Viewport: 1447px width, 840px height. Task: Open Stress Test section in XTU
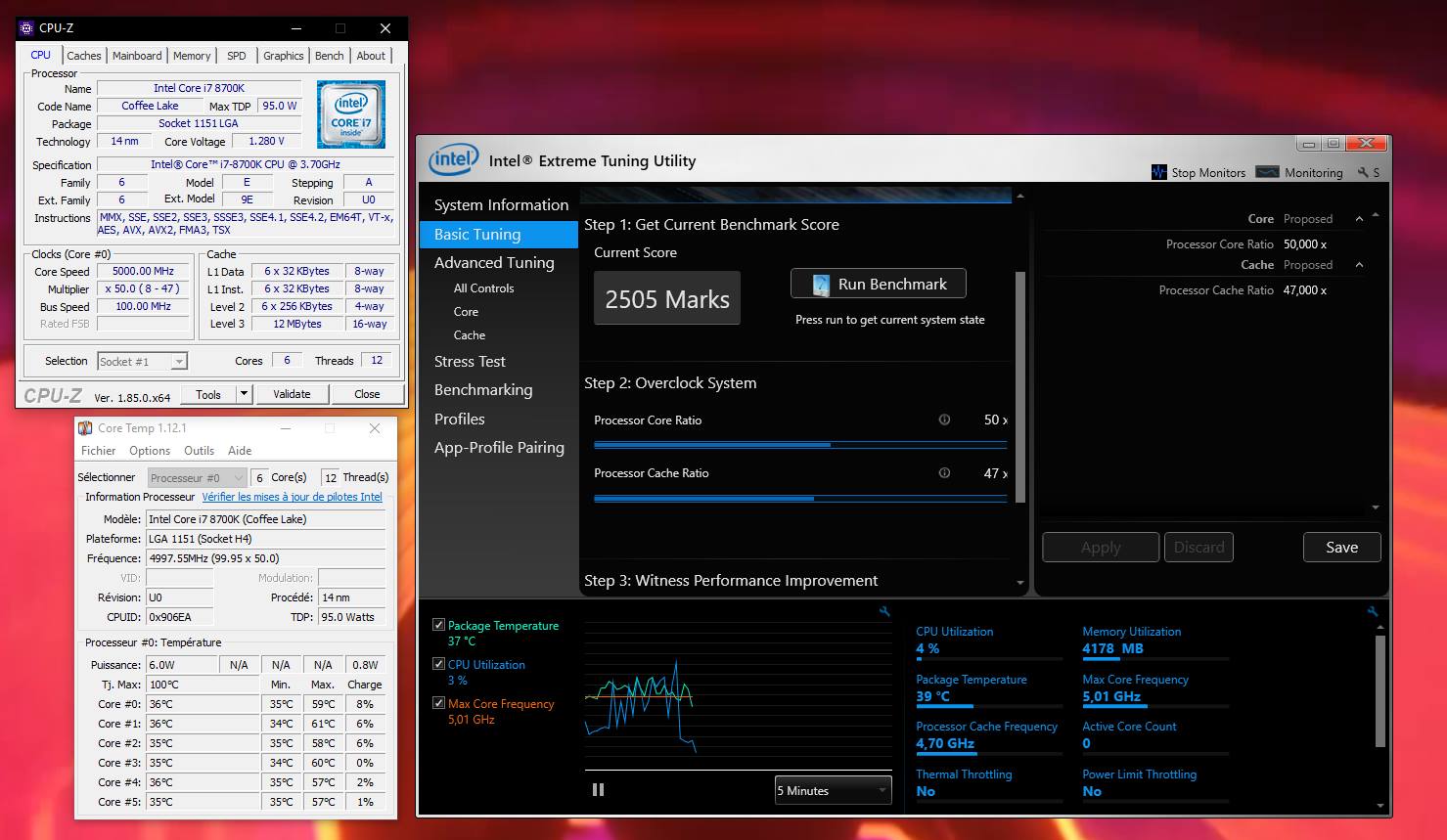(470, 361)
